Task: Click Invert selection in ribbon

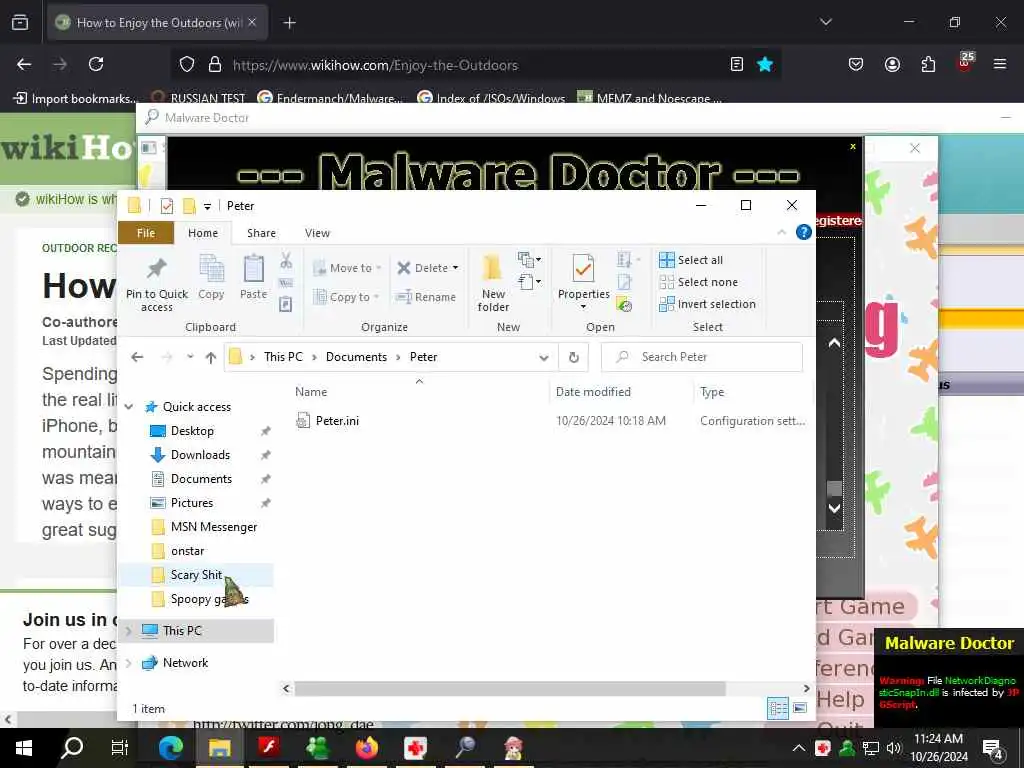Action: click(x=707, y=304)
